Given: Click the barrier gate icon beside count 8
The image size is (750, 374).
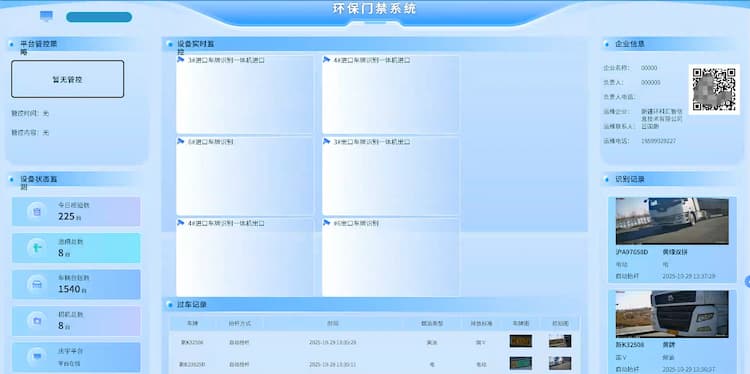Looking at the screenshot, I should [x=36, y=248].
